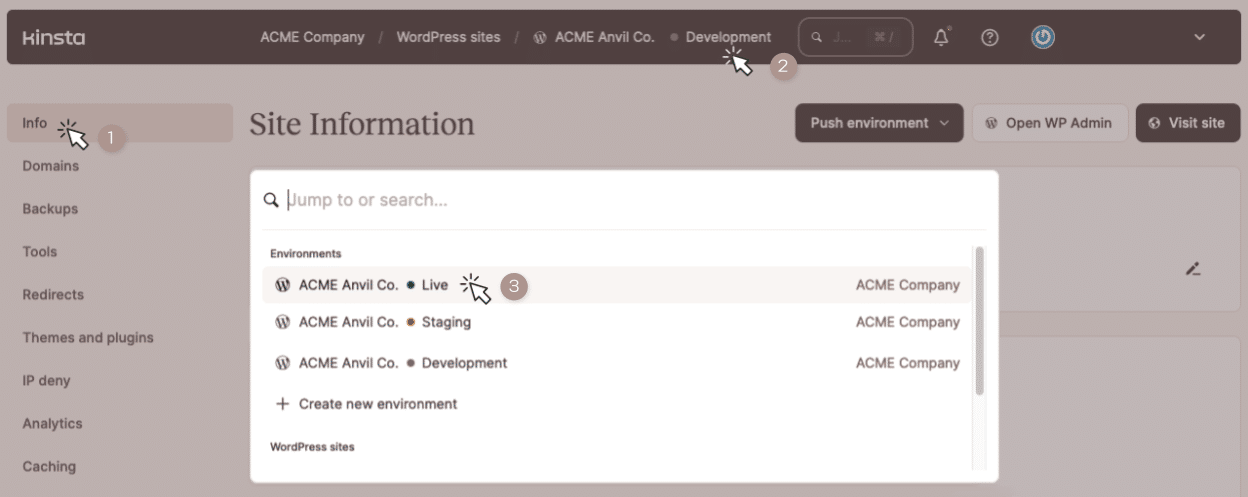1248x497 pixels.
Task: Select ACME Anvil Co. Development environment
Action: tap(464, 363)
